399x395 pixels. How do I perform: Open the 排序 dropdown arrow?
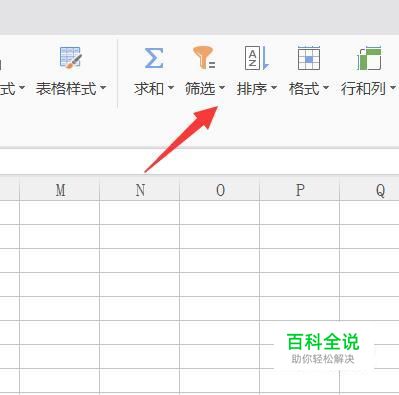pos(274,88)
